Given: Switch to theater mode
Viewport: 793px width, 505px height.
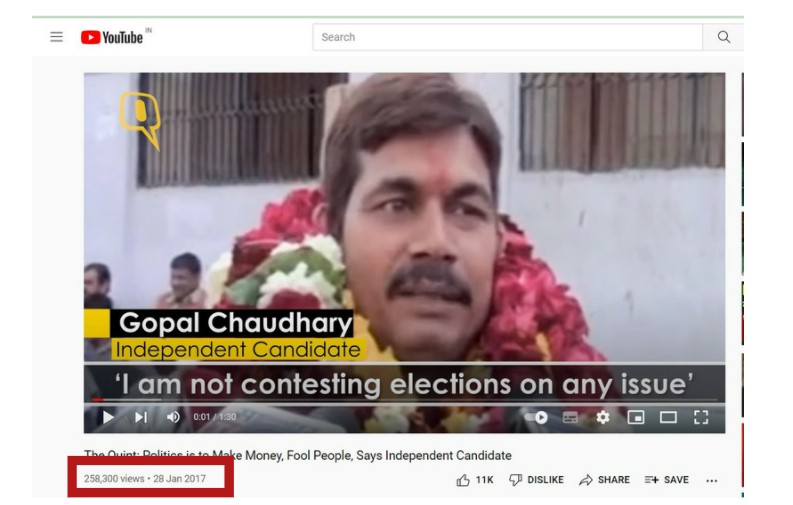Looking at the screenshot, I should point(668,418).
